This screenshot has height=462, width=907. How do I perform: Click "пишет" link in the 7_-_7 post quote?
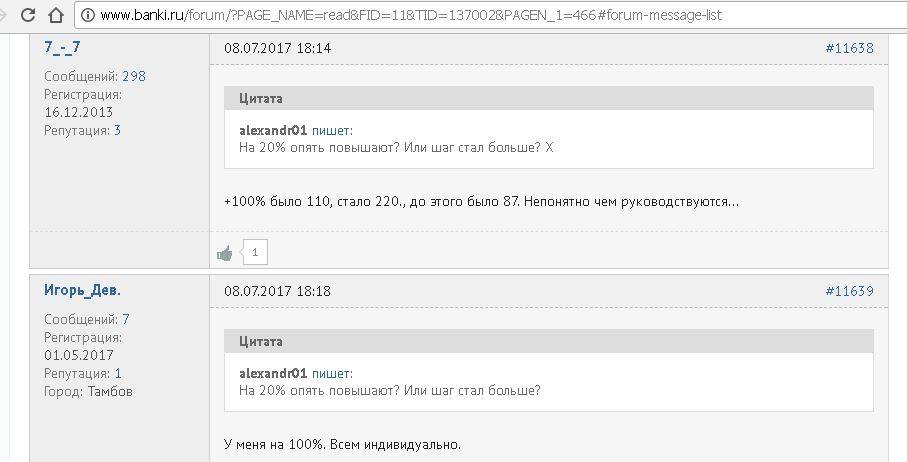(x=332, y=130)
